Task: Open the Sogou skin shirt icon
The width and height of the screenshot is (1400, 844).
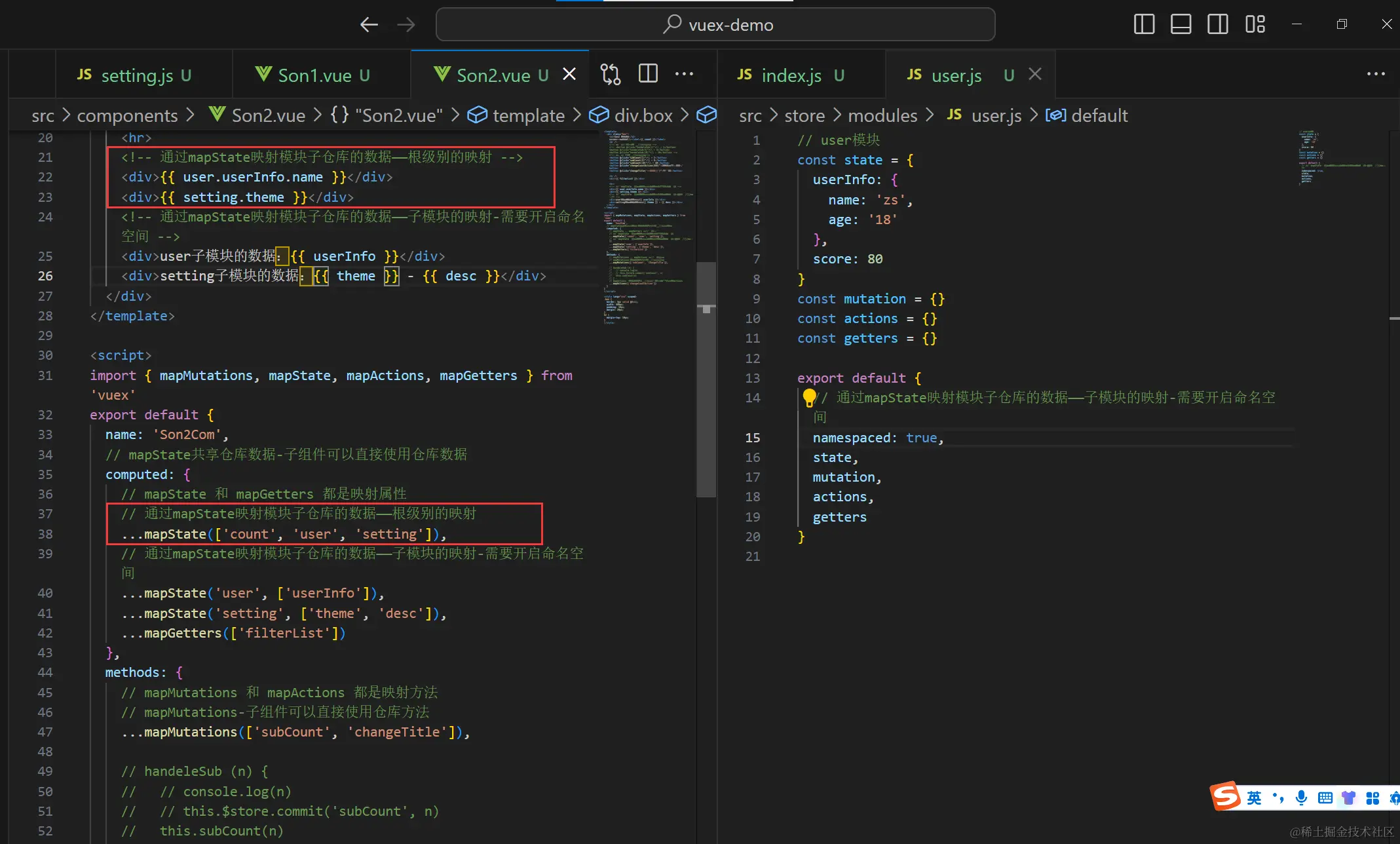Action: pyautogui.click(x=1348, y=797)
